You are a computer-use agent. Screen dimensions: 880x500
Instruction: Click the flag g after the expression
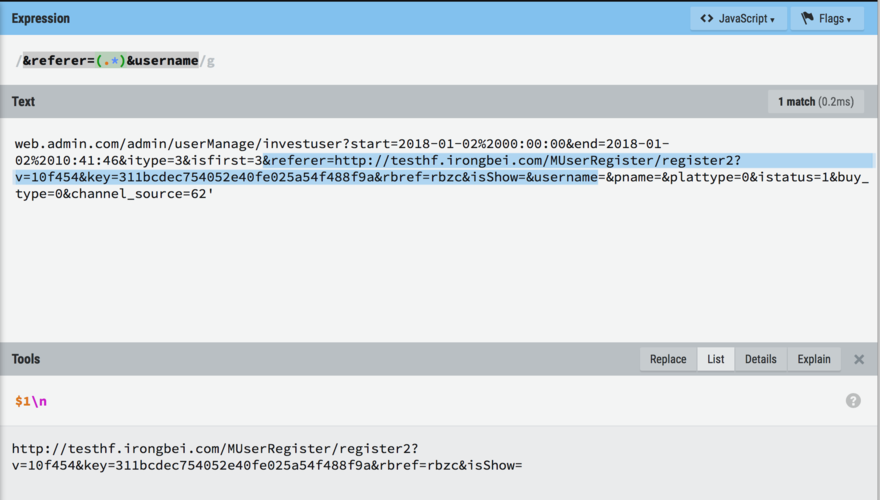[x=210, y=61]
